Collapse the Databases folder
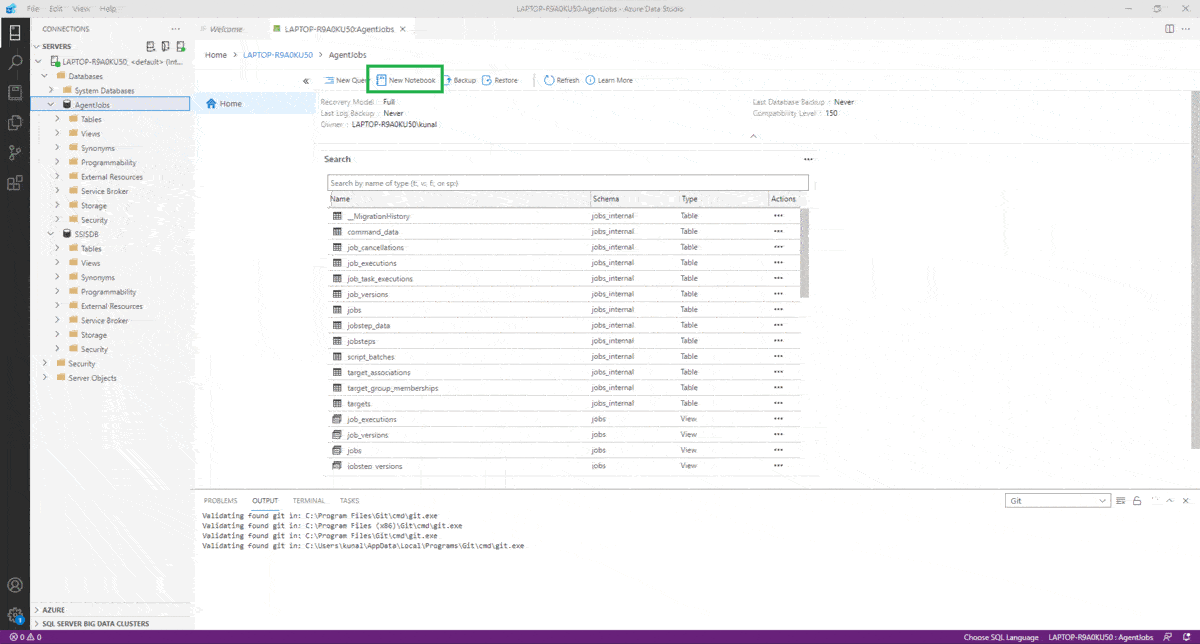Viewport: 1200px width, 644px height. (x=45, y=76)
